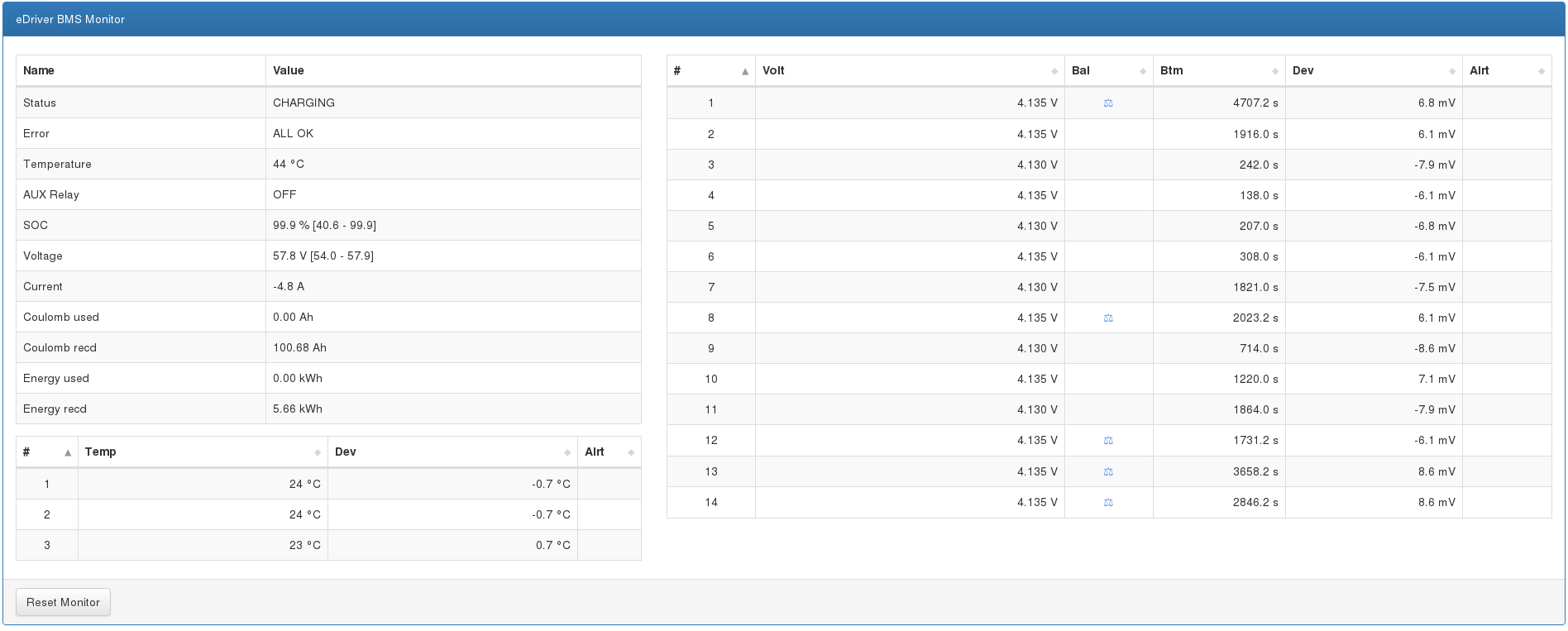Sort cell table by Volt column
Viewport: 1568px width, 631px height.
coord(909,71)
